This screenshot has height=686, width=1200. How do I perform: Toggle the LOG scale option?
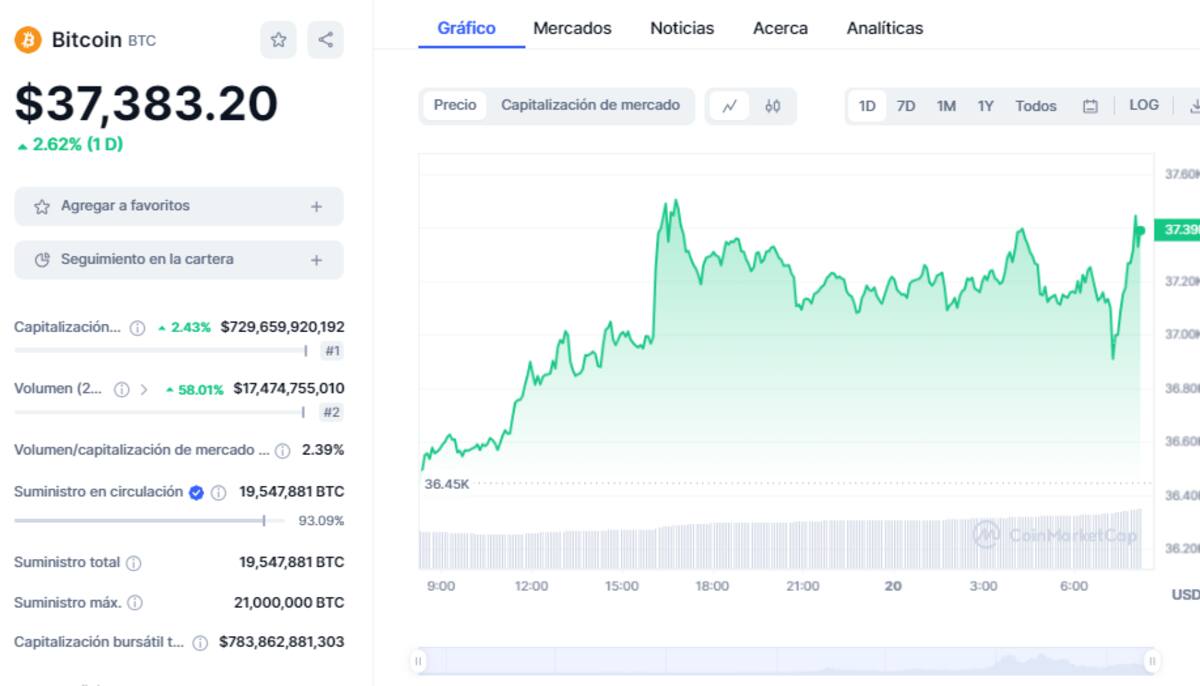(x=1144, y=105)
